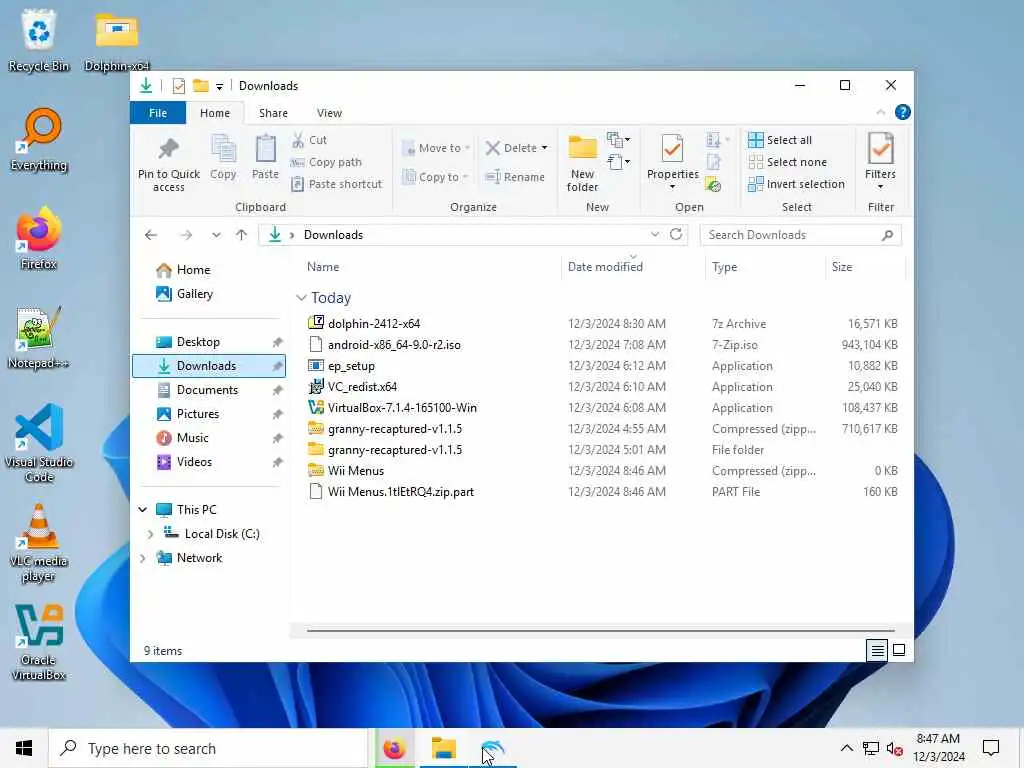Click Select all in ribbon
Screen dimensions: 1024x768
[x=780, y=140]
